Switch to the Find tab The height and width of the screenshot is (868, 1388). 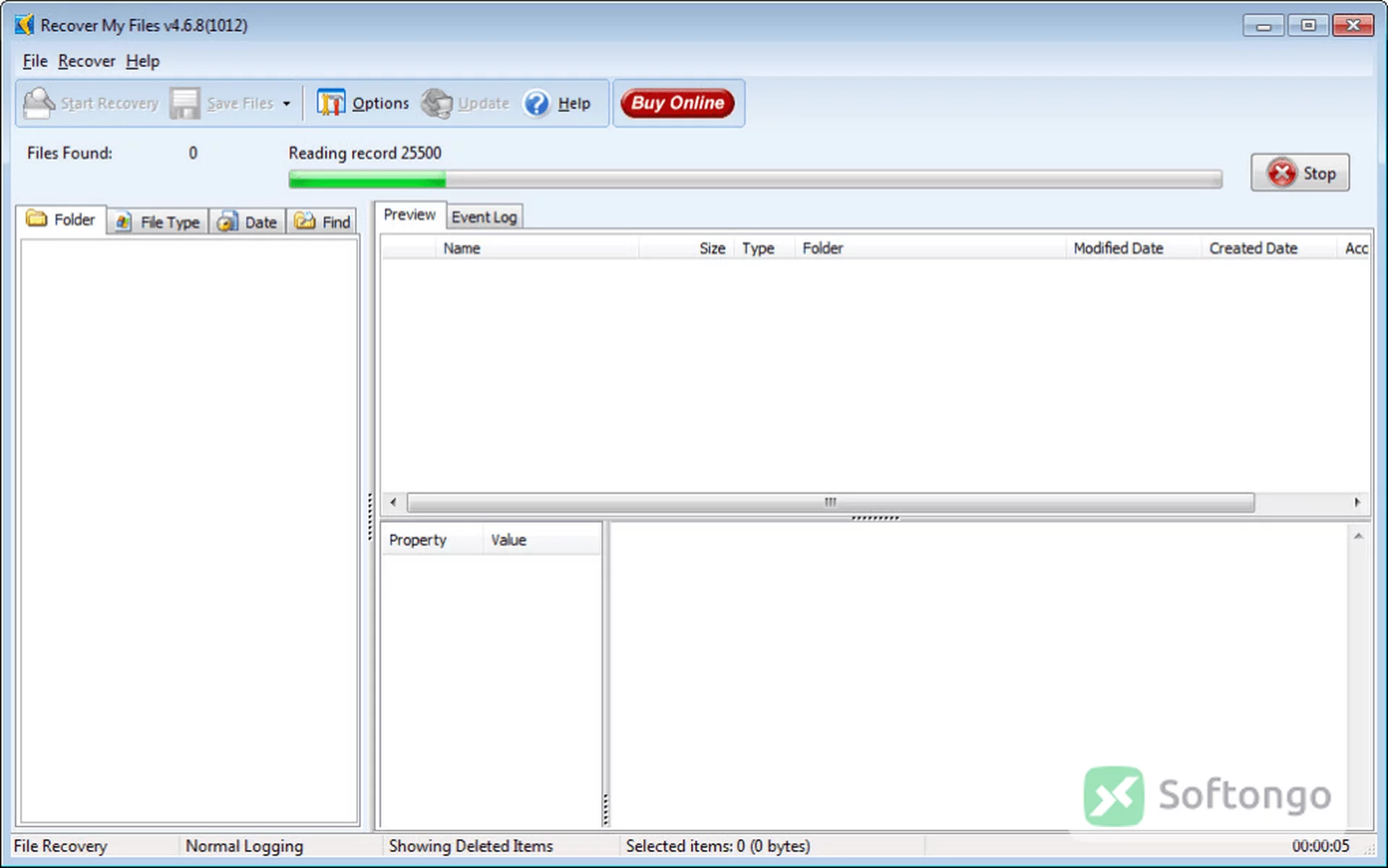click(x=322, y=222)
